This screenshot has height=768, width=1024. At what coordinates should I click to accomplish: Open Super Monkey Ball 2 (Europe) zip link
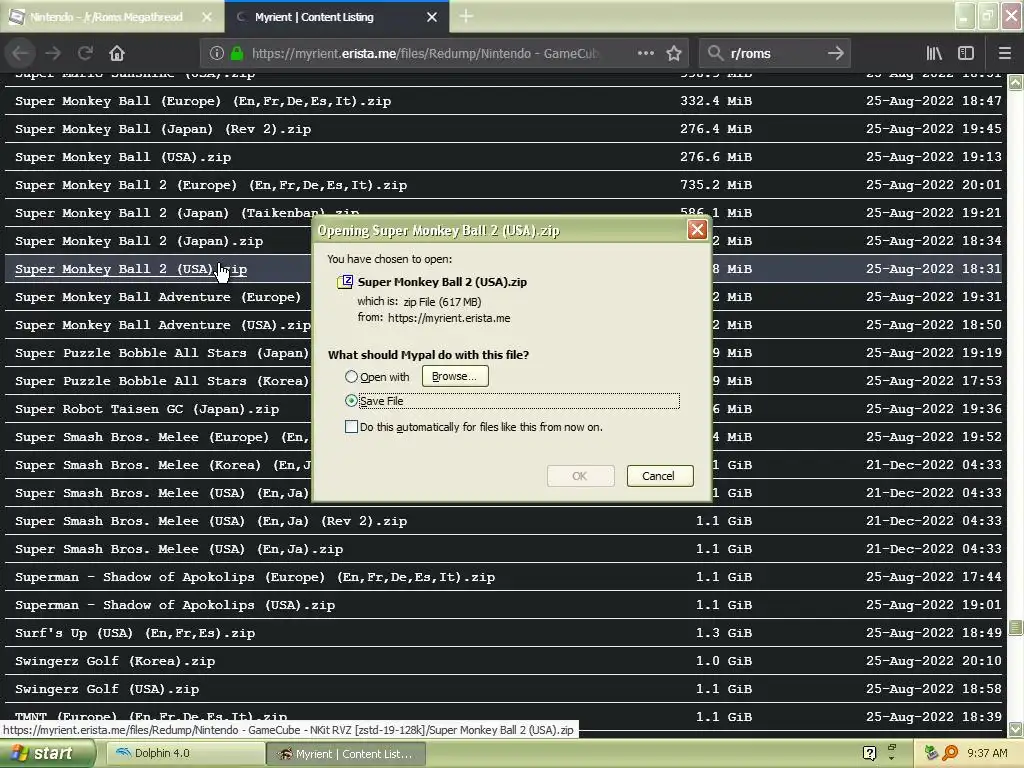pos(211,185)
